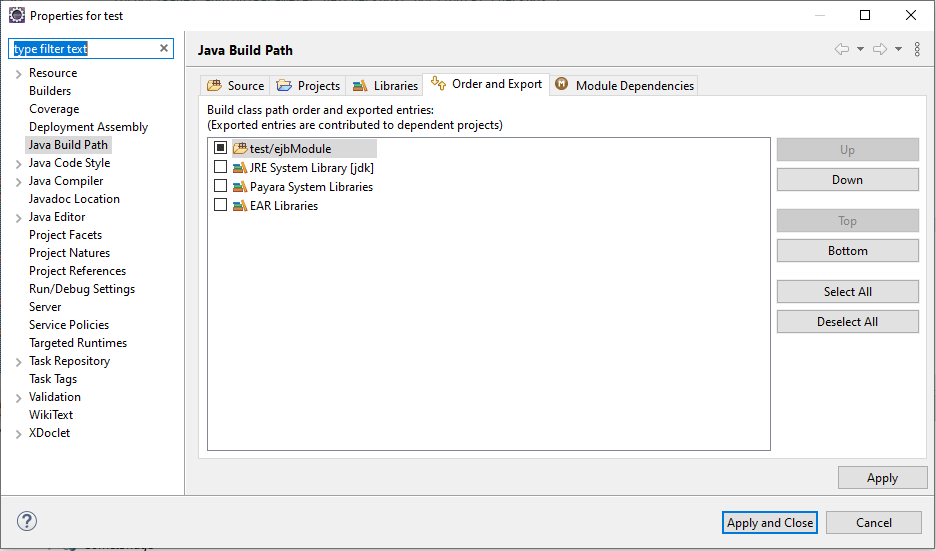Image resolution: width=936 pixels, height=551 pixels.
Task: Click the EAR Libraries icon
Action: 240,206
